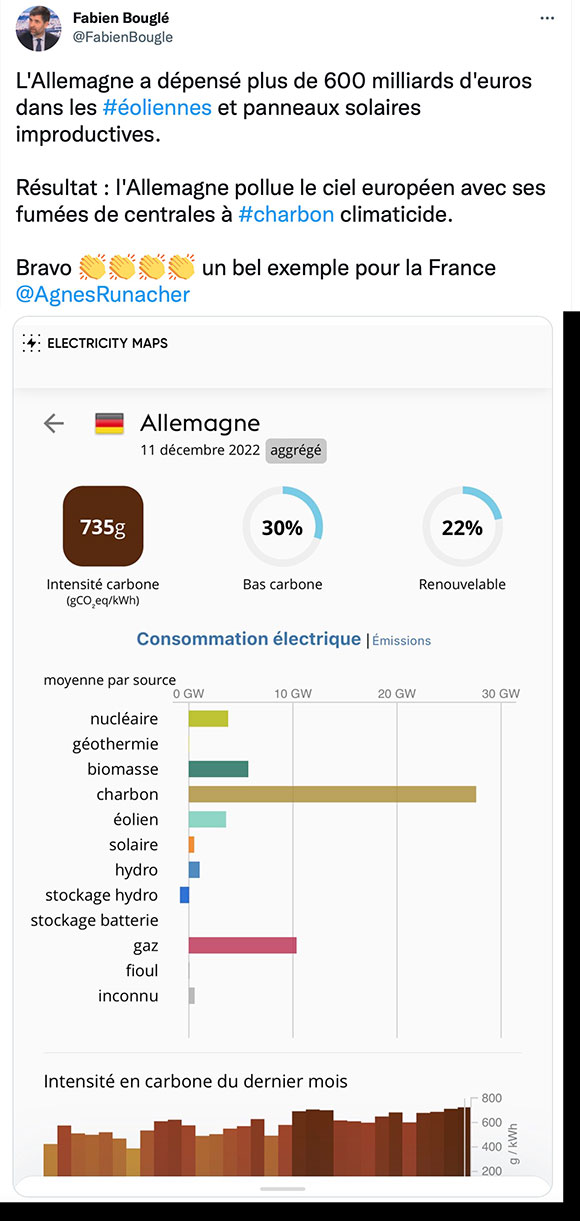Viewport: 580px width, 1221px height.
Task: Open the tweet's three-dot more menu
Action: [x=546, y=19]
